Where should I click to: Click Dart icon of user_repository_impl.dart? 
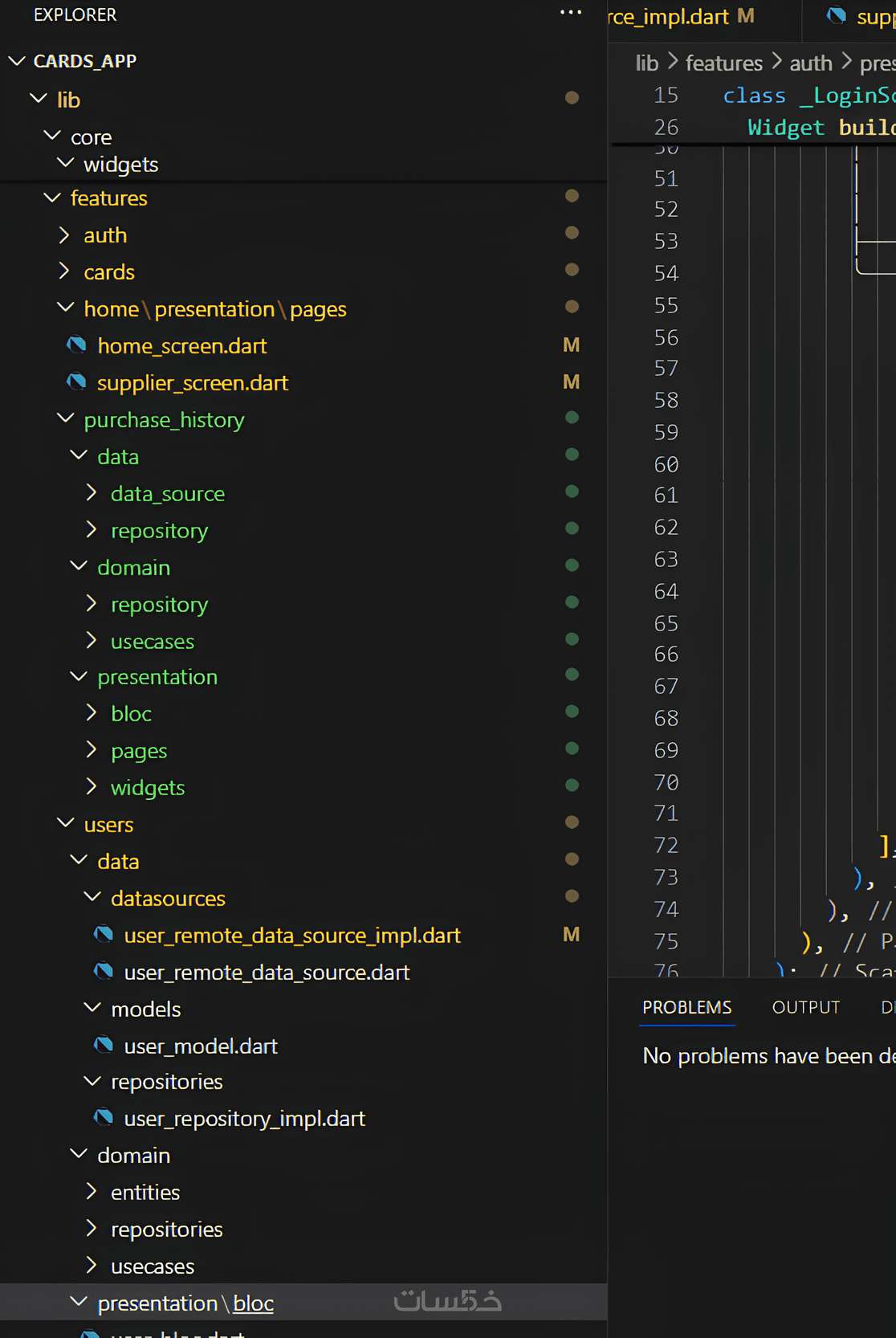tap(104, 1118)
